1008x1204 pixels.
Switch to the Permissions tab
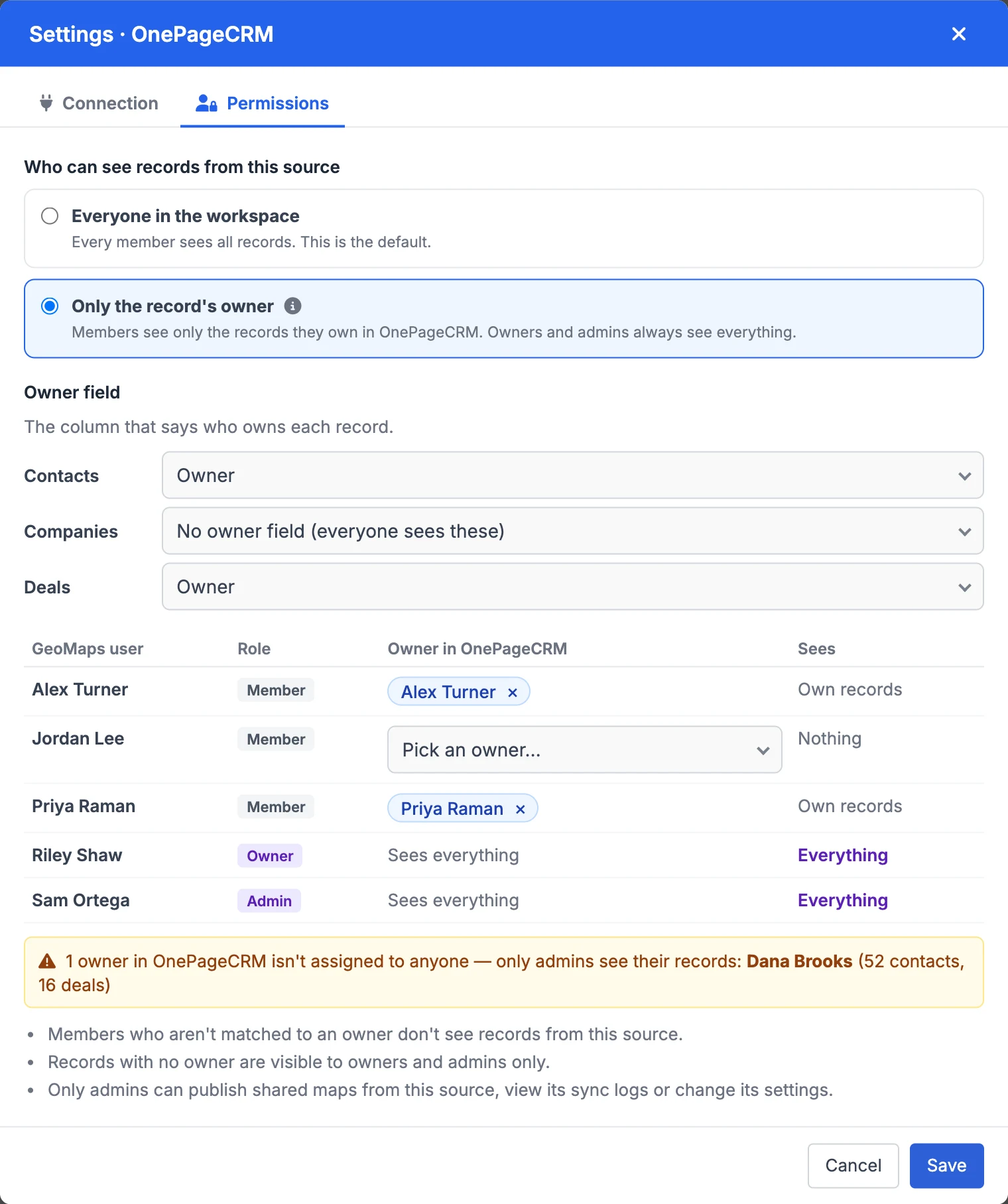point(263,103)
